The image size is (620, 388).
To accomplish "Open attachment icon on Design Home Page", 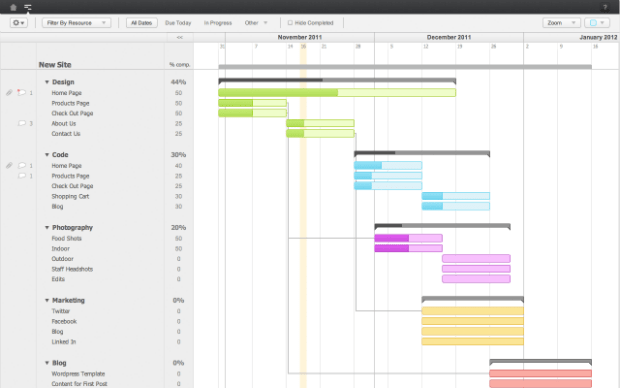I will tap(9, 93).
